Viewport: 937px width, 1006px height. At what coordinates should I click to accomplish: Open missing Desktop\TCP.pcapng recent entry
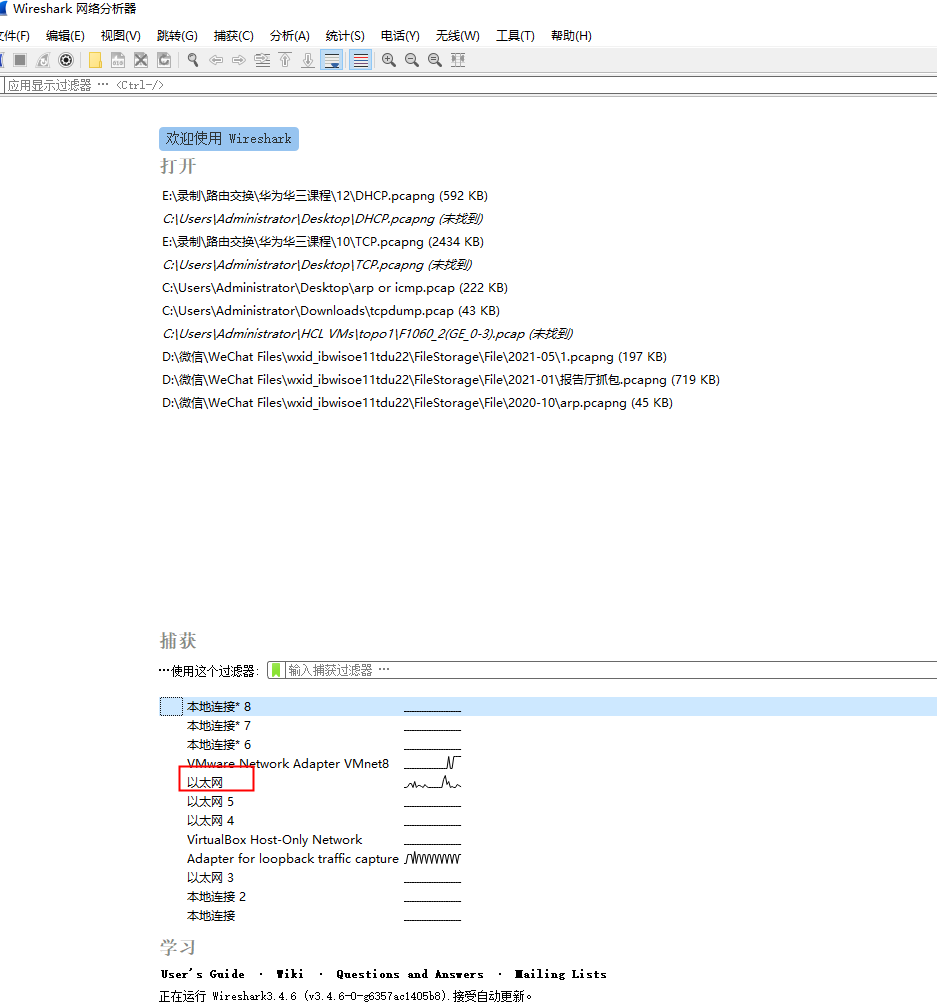(317, 265)
